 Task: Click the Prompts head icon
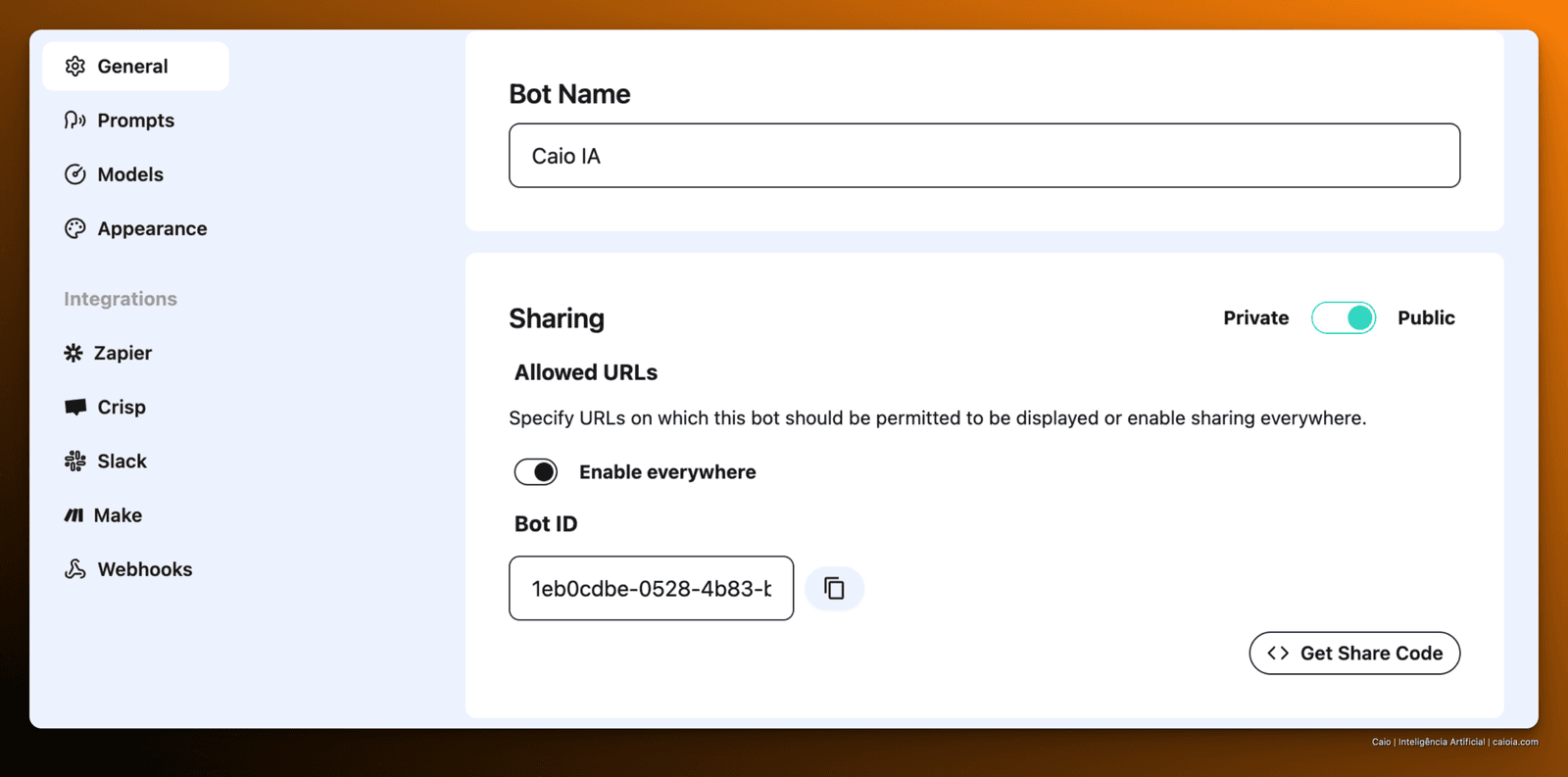click(x=75, y=121)
